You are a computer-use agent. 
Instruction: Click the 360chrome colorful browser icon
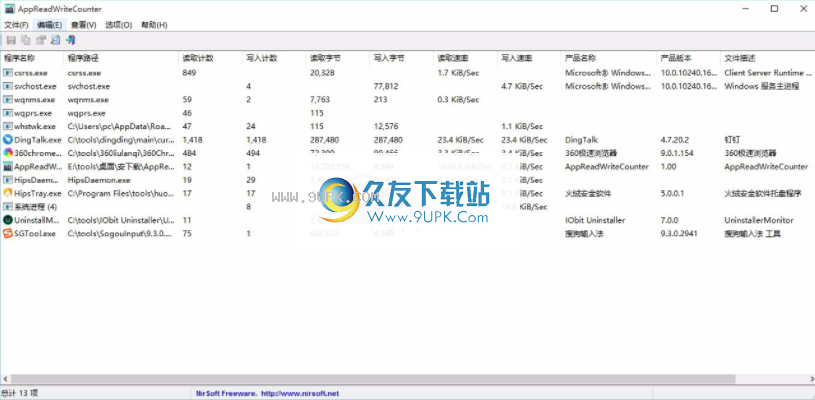click(x=7, y=153)
